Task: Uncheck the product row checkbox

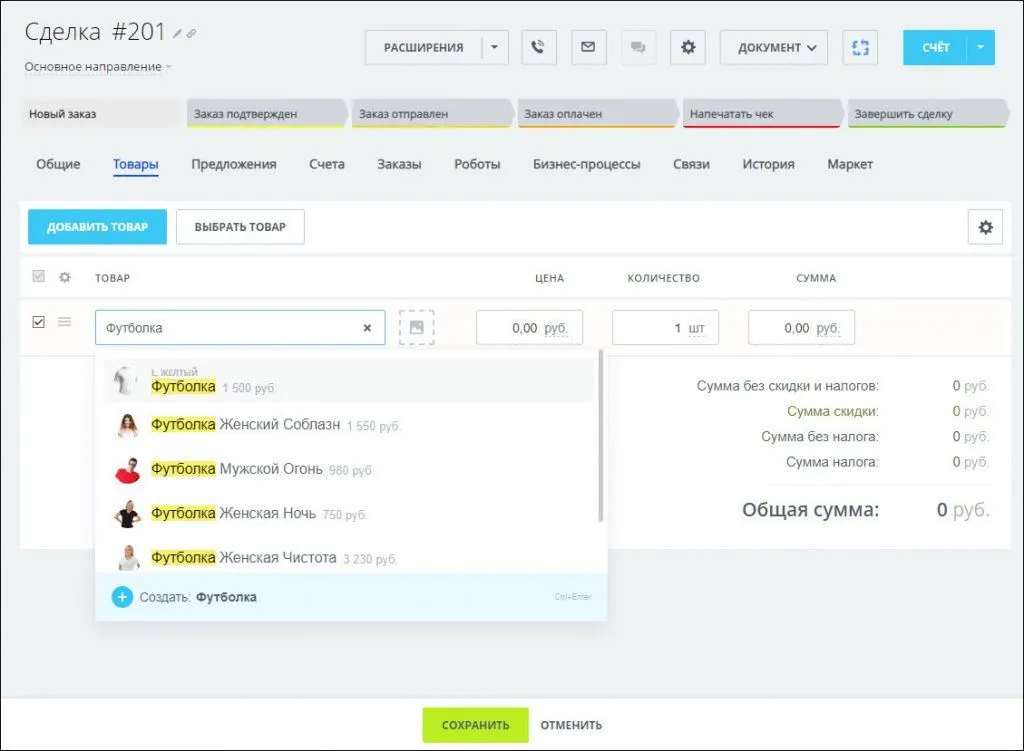Action: [x=39, y=322]
